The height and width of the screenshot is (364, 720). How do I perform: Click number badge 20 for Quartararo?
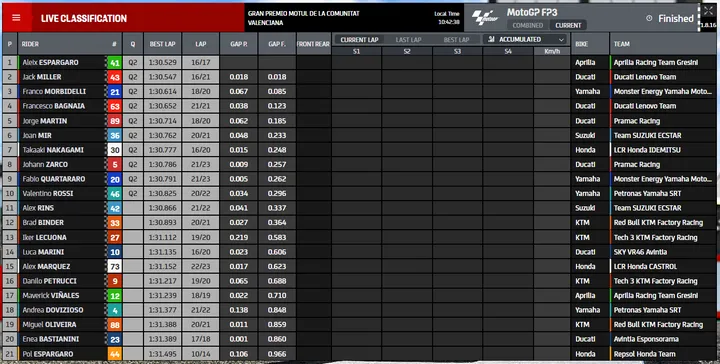pos(114,179)
